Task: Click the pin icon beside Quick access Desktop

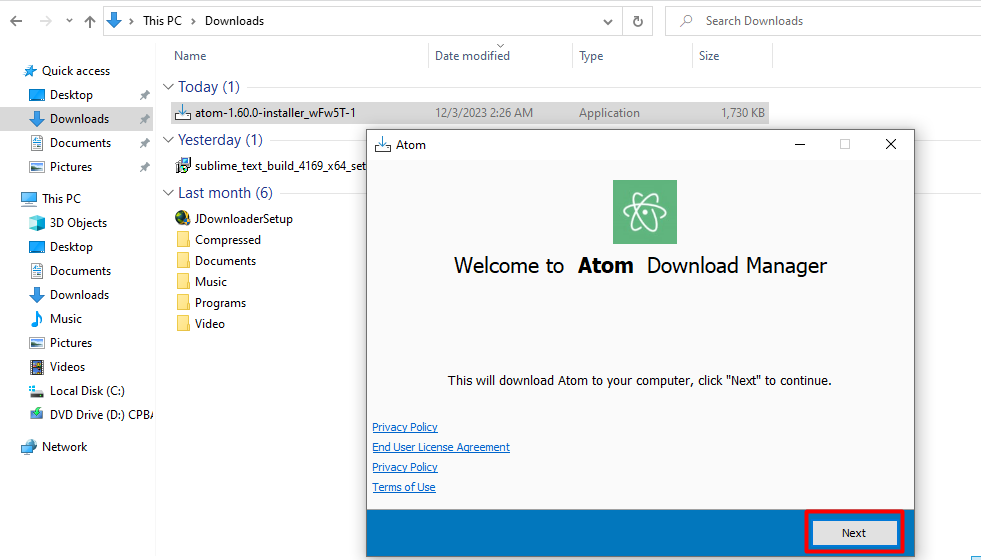Action: [145, 95]
